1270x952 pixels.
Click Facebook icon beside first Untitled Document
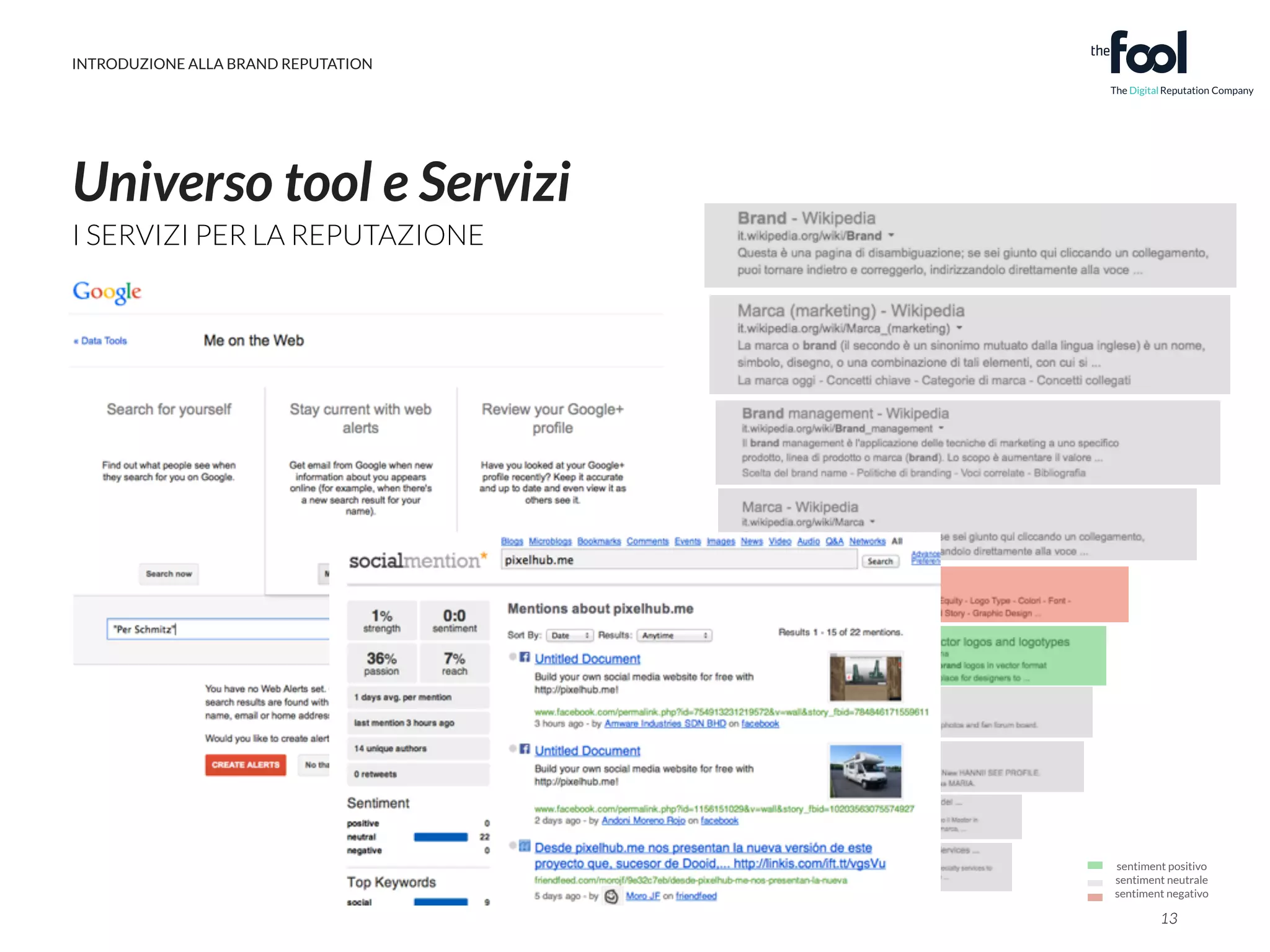(x=525, y=657)
